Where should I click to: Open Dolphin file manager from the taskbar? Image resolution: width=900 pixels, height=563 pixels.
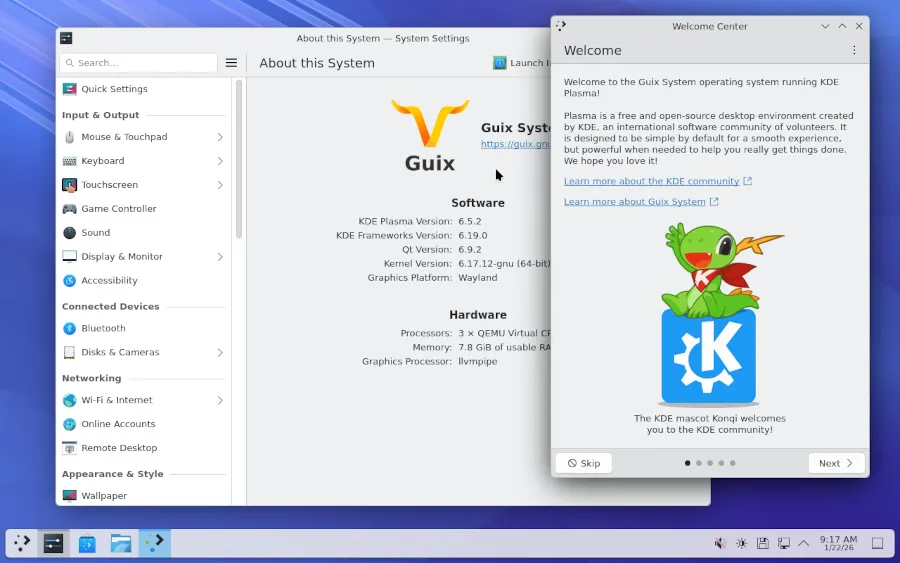click(121, 544)
